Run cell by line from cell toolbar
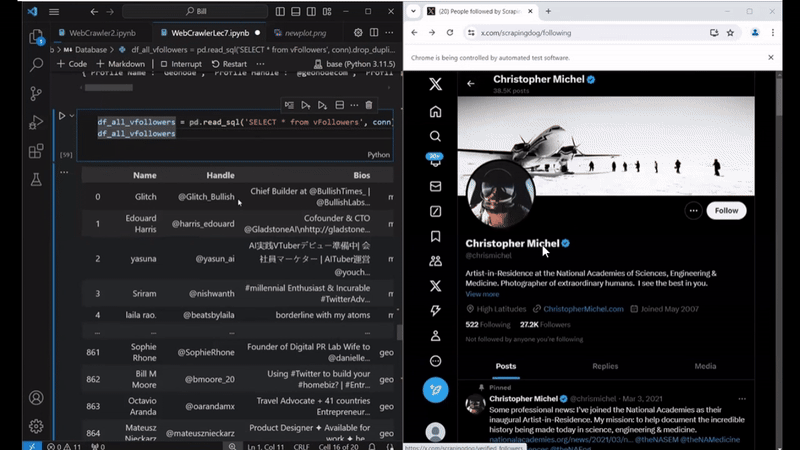800x450 pixels. coord(289,105)
